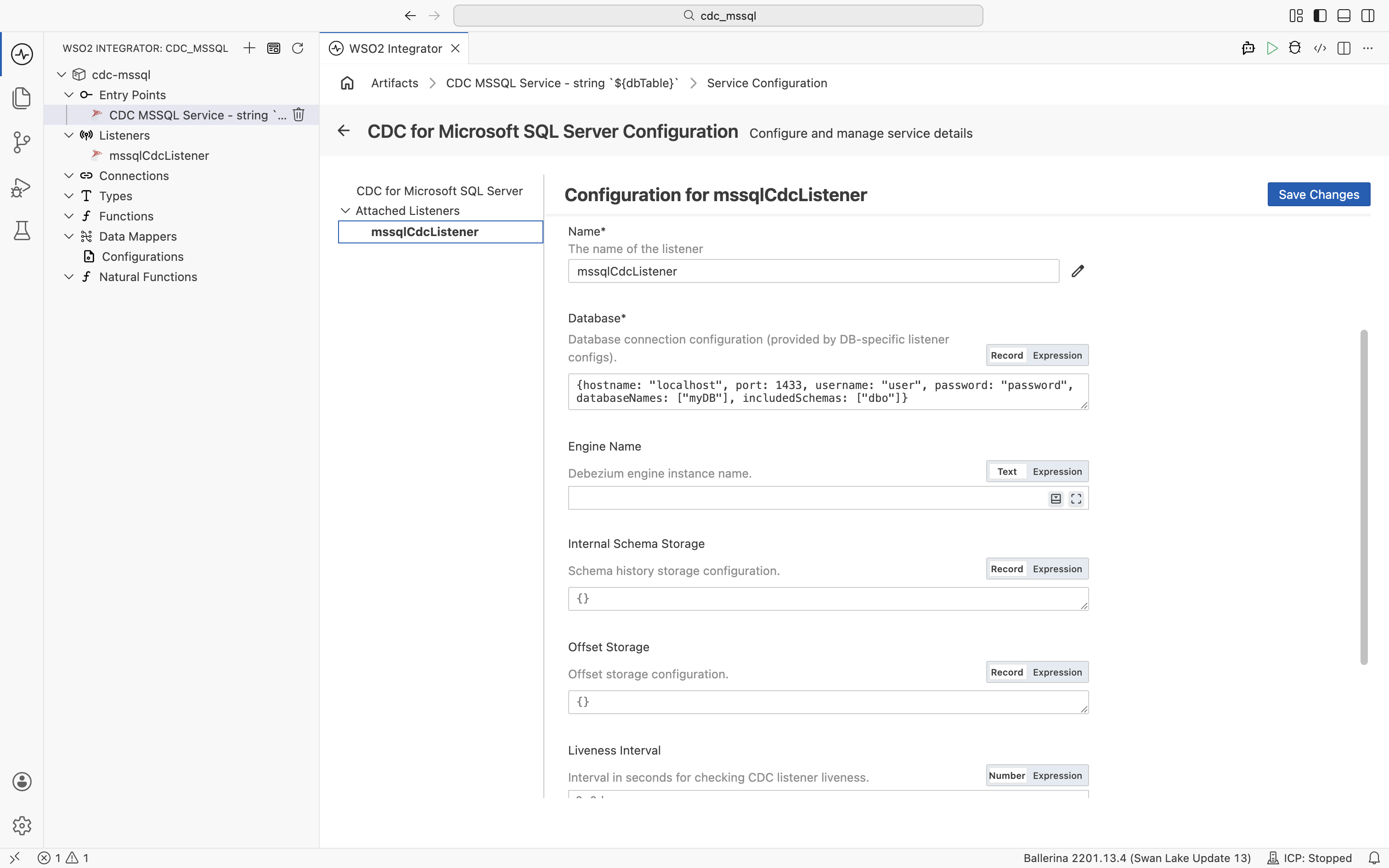The width and height of the screenshot is (1389, 868).
Task: Click the expand editor icon in Engine Name field
Action: click(x=1076, y=499)
